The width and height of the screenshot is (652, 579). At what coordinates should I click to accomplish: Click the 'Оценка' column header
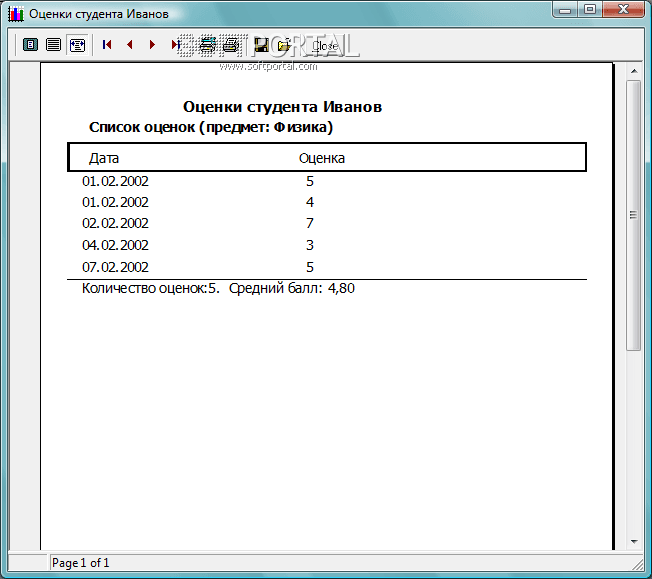322,158
